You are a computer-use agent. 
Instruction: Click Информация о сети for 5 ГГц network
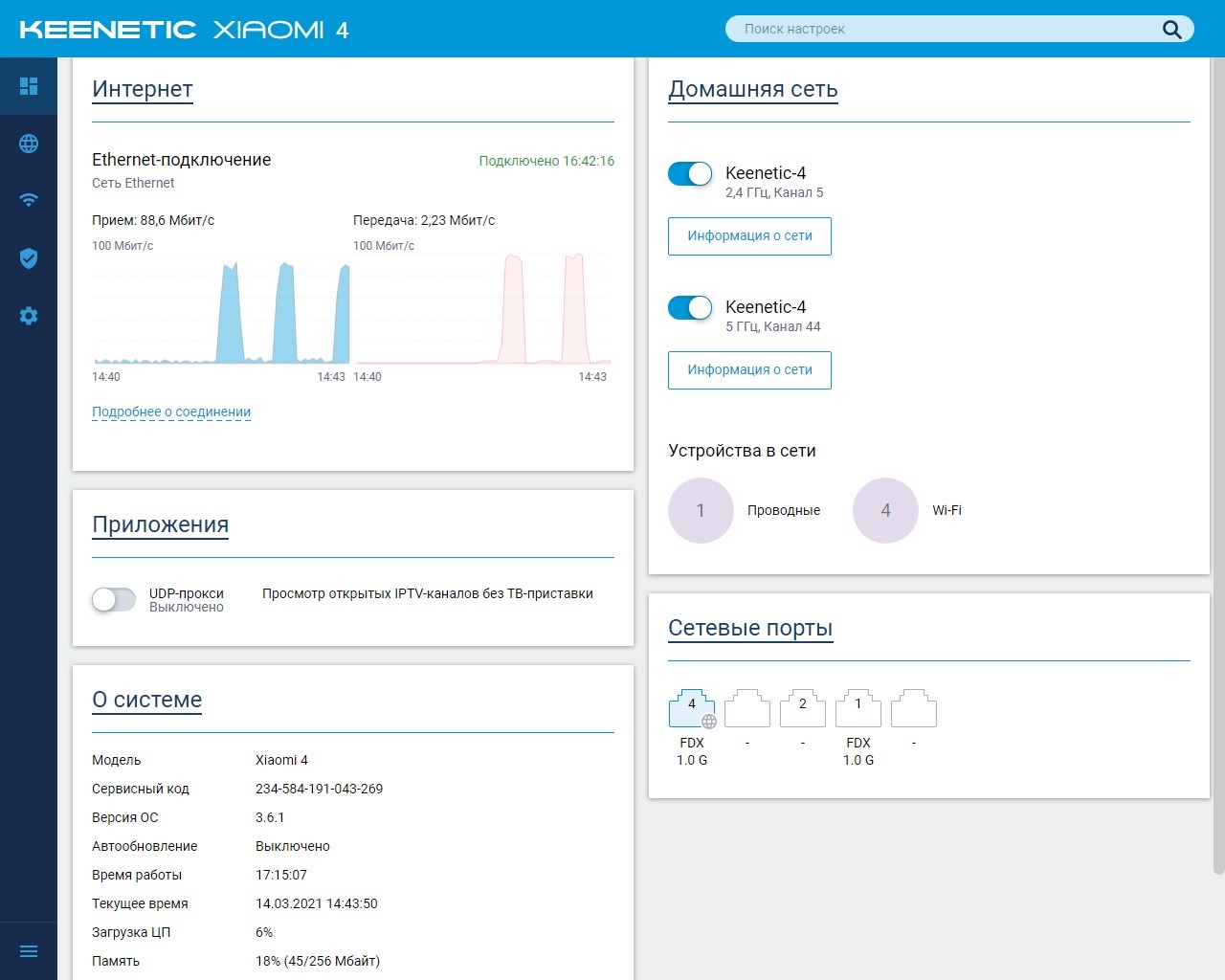click(749, 370)
